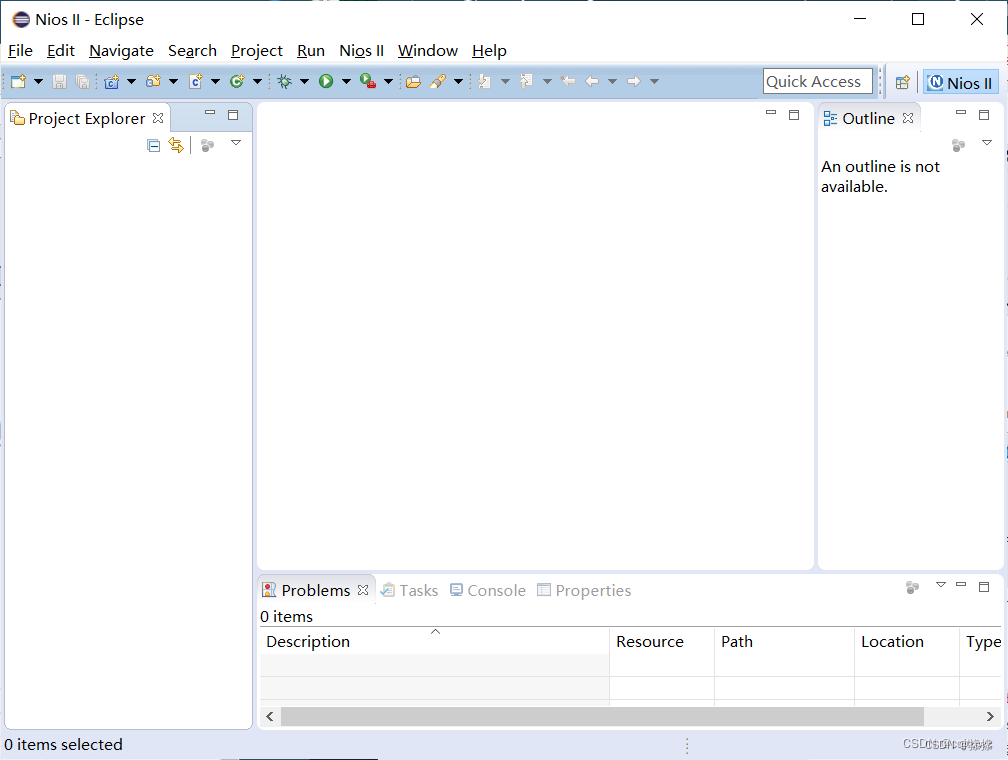Screen dimensions: 1008x760
Task: Maximize the Project Explorer panel
Action: [233, 115]
